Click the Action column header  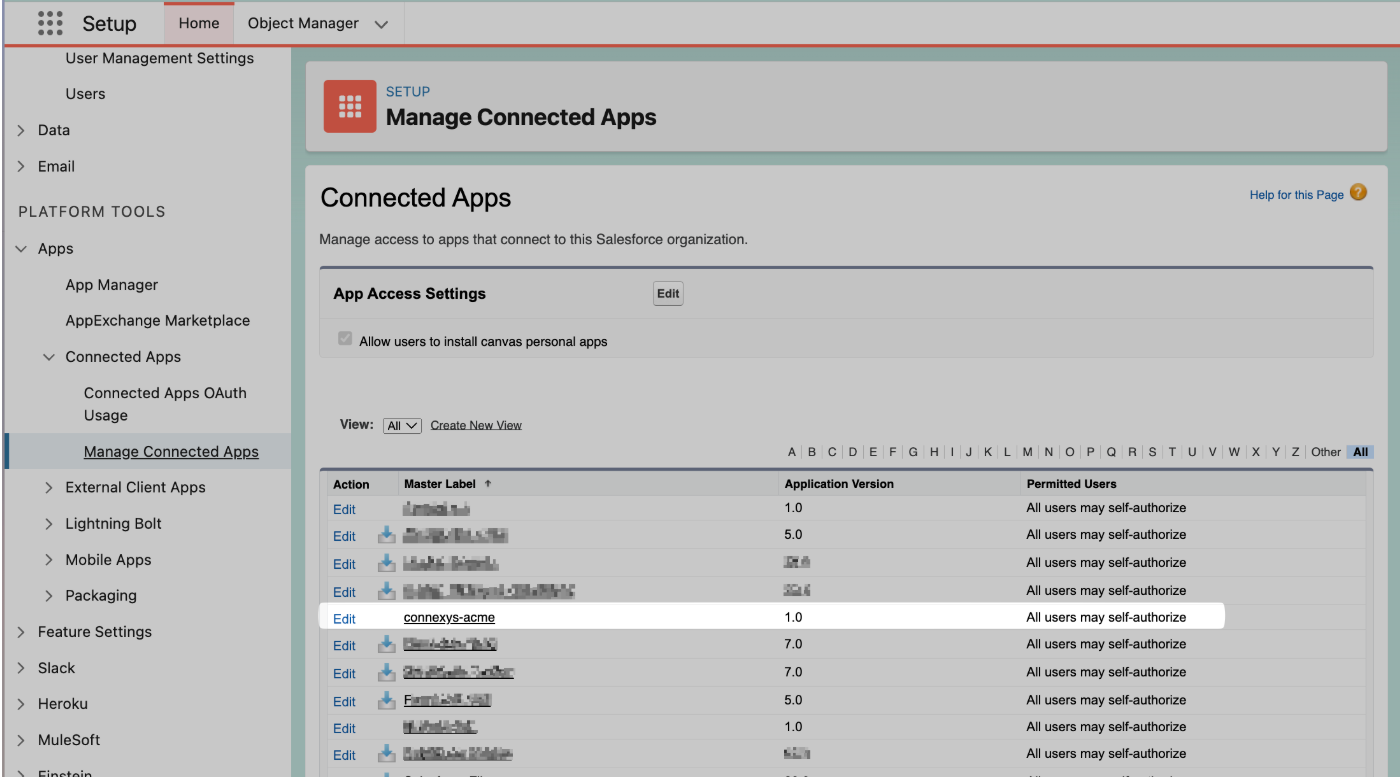(x=351, y=485)
